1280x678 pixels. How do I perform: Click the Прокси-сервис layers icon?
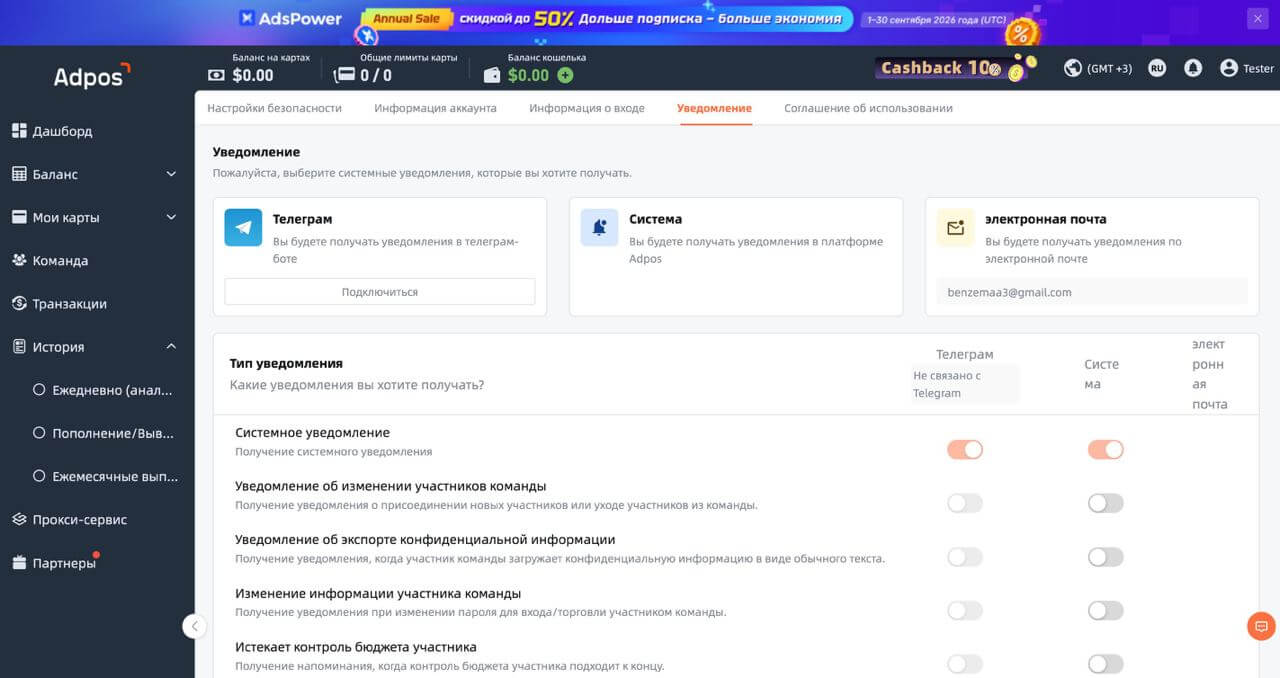[19, 519]
